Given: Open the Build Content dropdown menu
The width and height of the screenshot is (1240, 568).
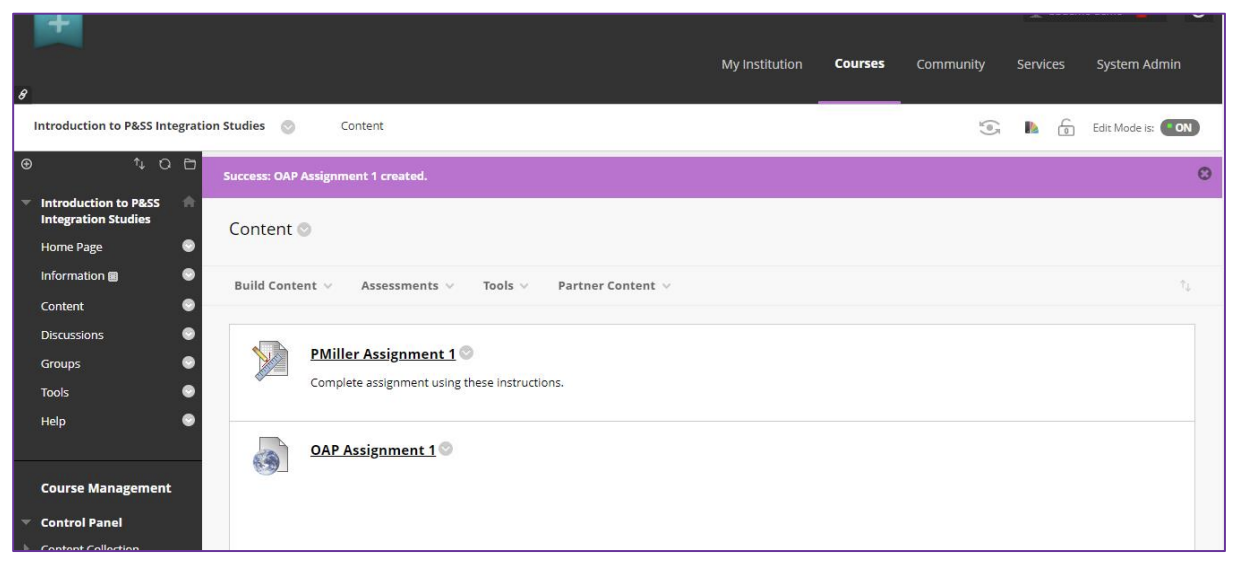Looking at the screenshot, I should tap(283, 286).
